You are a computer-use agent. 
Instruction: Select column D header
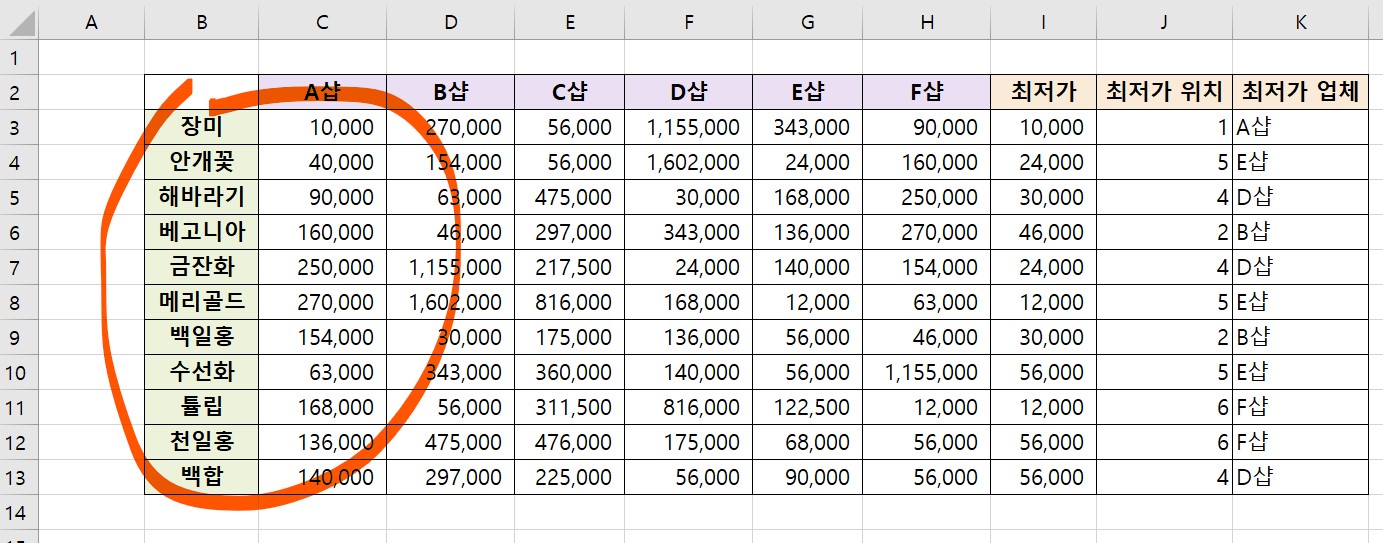point(450,21)
